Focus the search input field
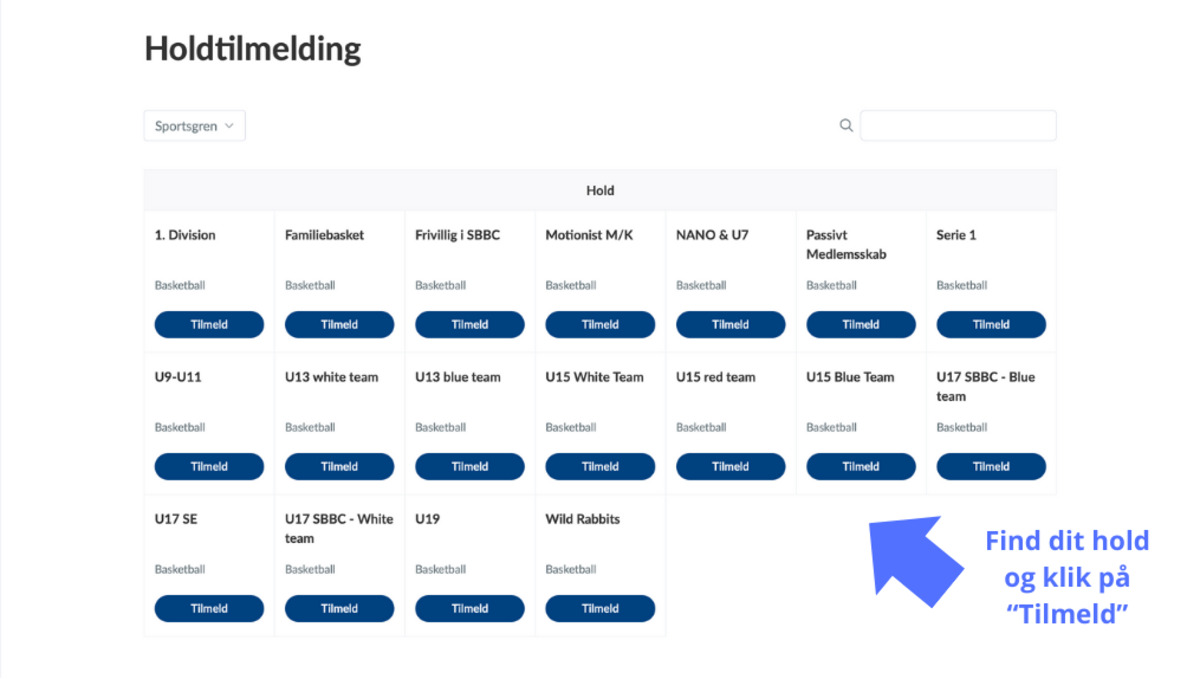This screenshot has width=1200, height=679. 958,125
